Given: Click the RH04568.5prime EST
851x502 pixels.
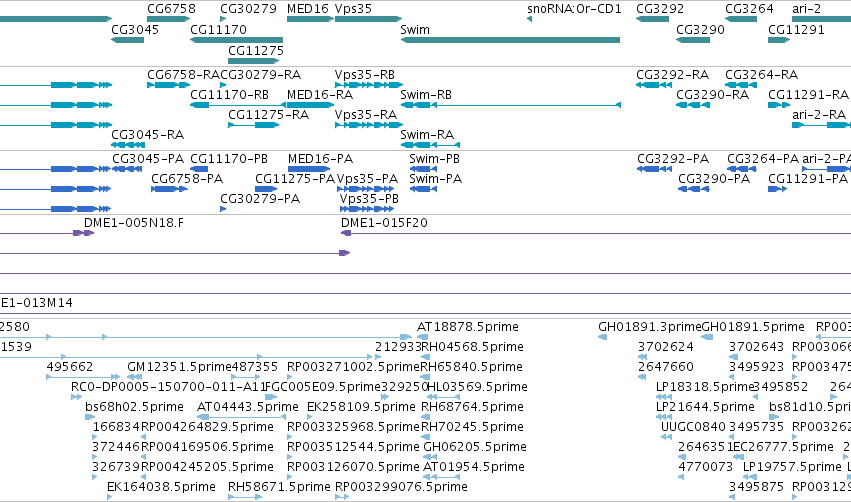Looking at the screenshot, I should coord(424,357).
